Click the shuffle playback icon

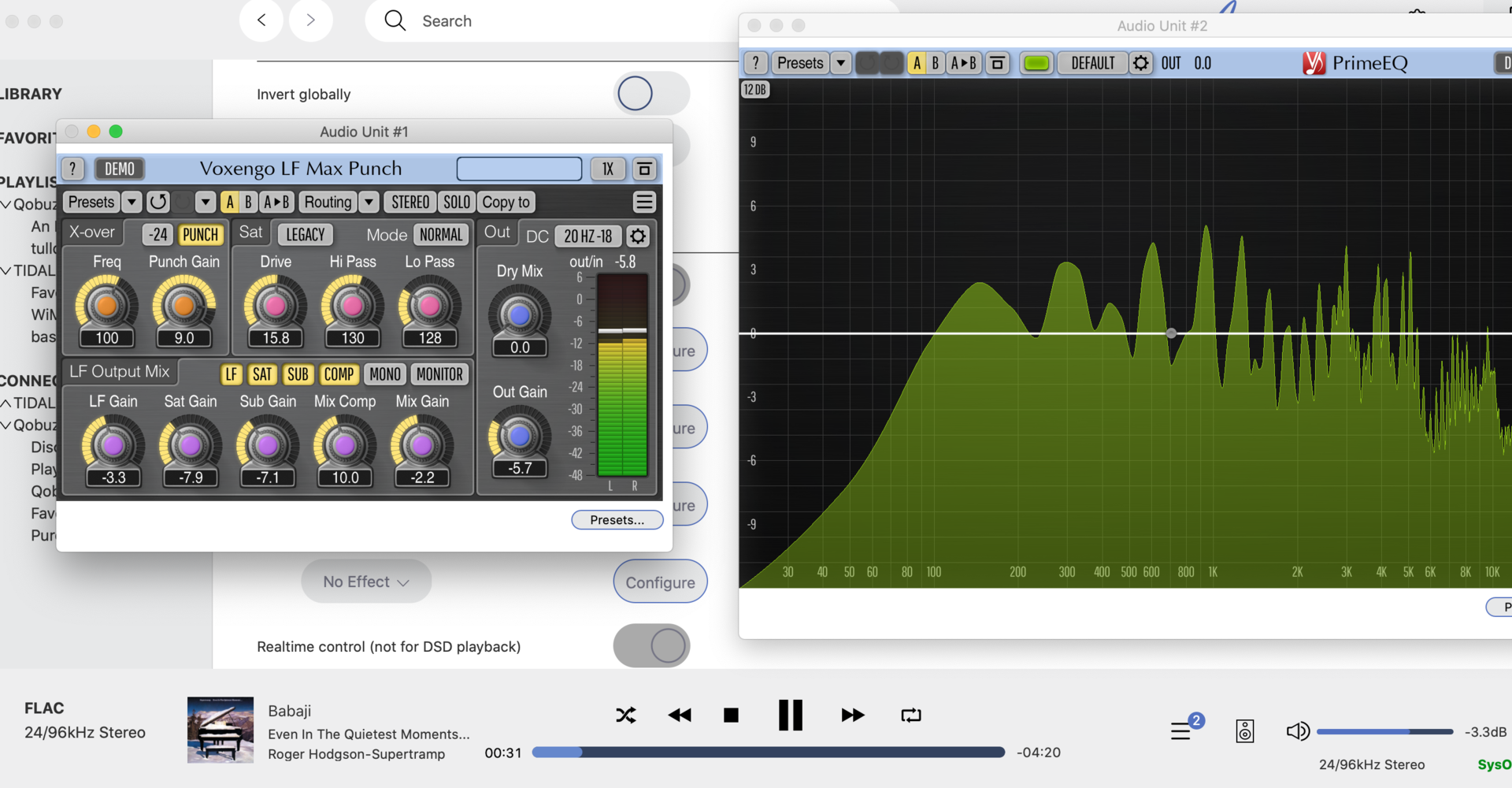pos(625,715)
